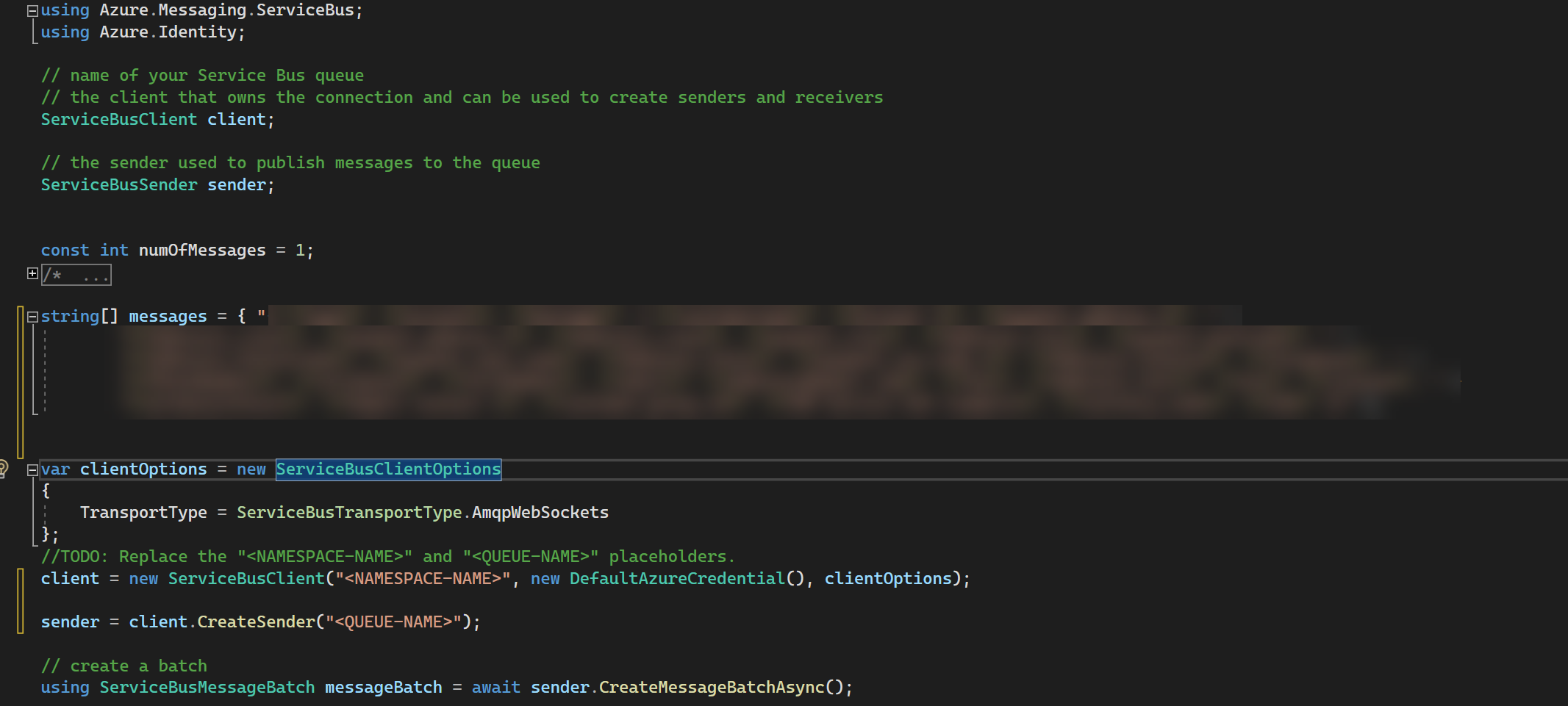Collapse the string[] messages array block
Screen dimensions: 1568x706
point(32,317)
